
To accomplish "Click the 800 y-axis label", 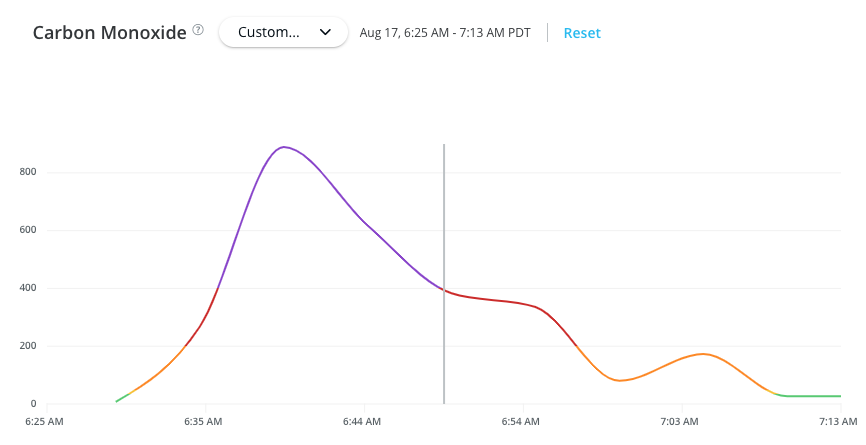I will [x=27, y=172].
